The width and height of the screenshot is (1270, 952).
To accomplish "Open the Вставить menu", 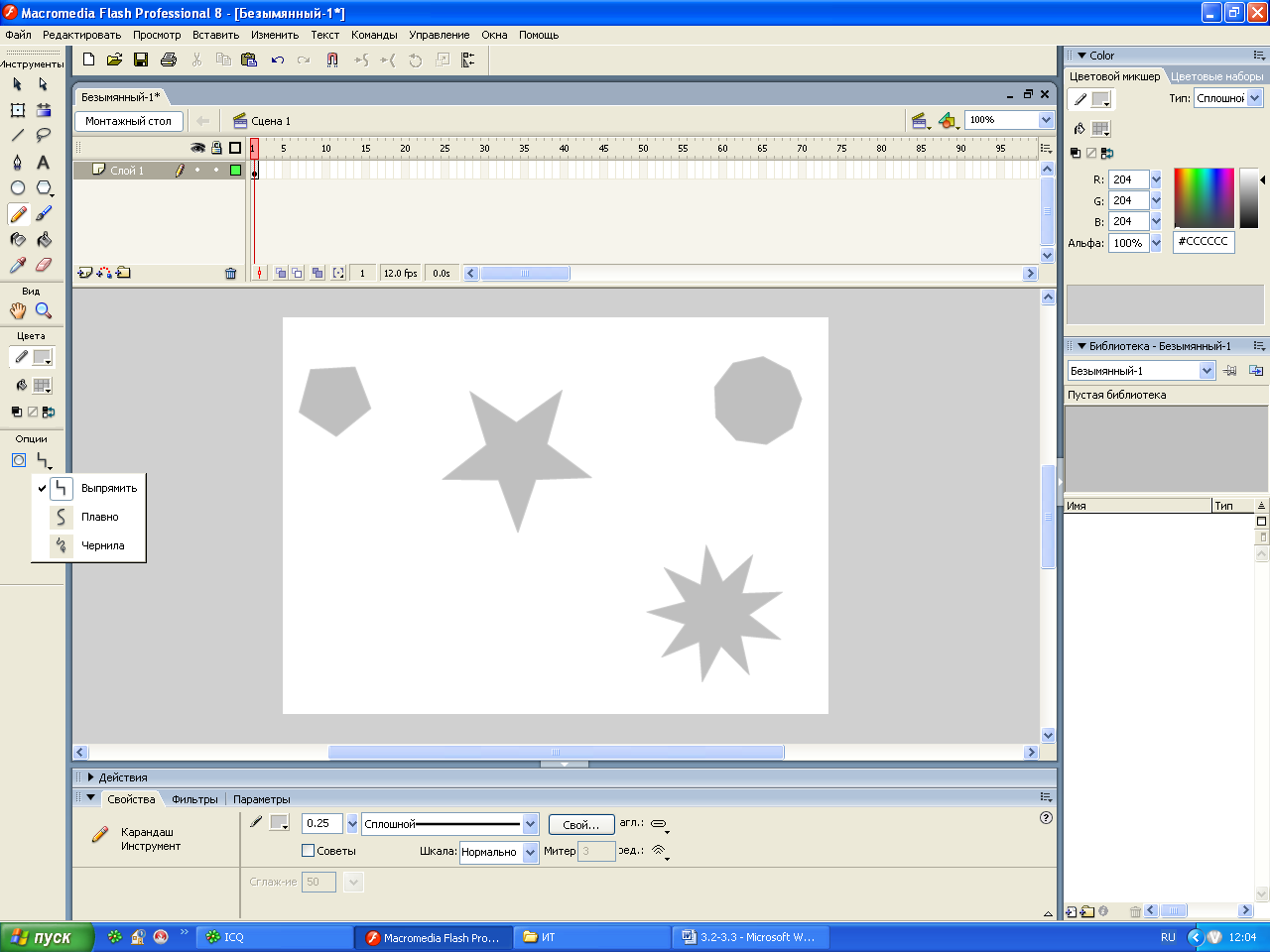I will [215, 35].
